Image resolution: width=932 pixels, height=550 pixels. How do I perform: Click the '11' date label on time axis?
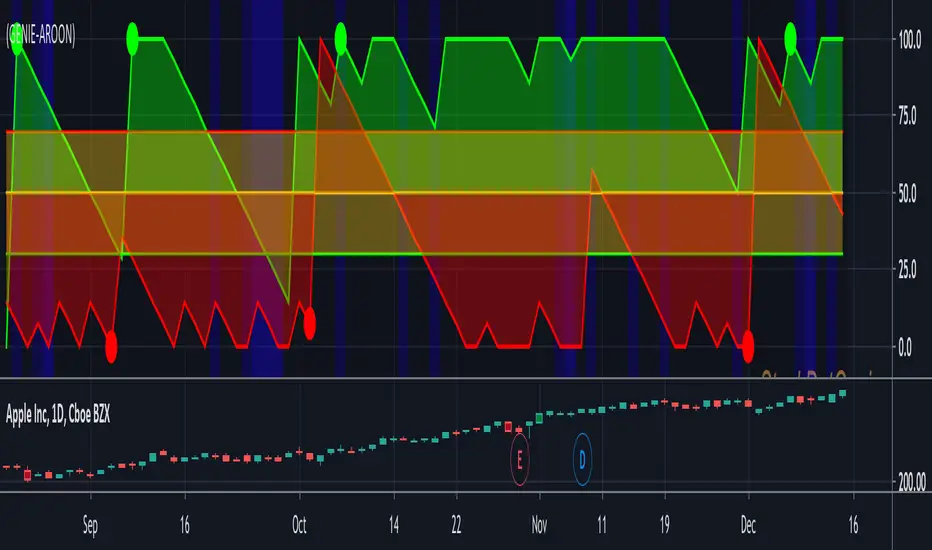pyautogui.click(x=602, y=525)
